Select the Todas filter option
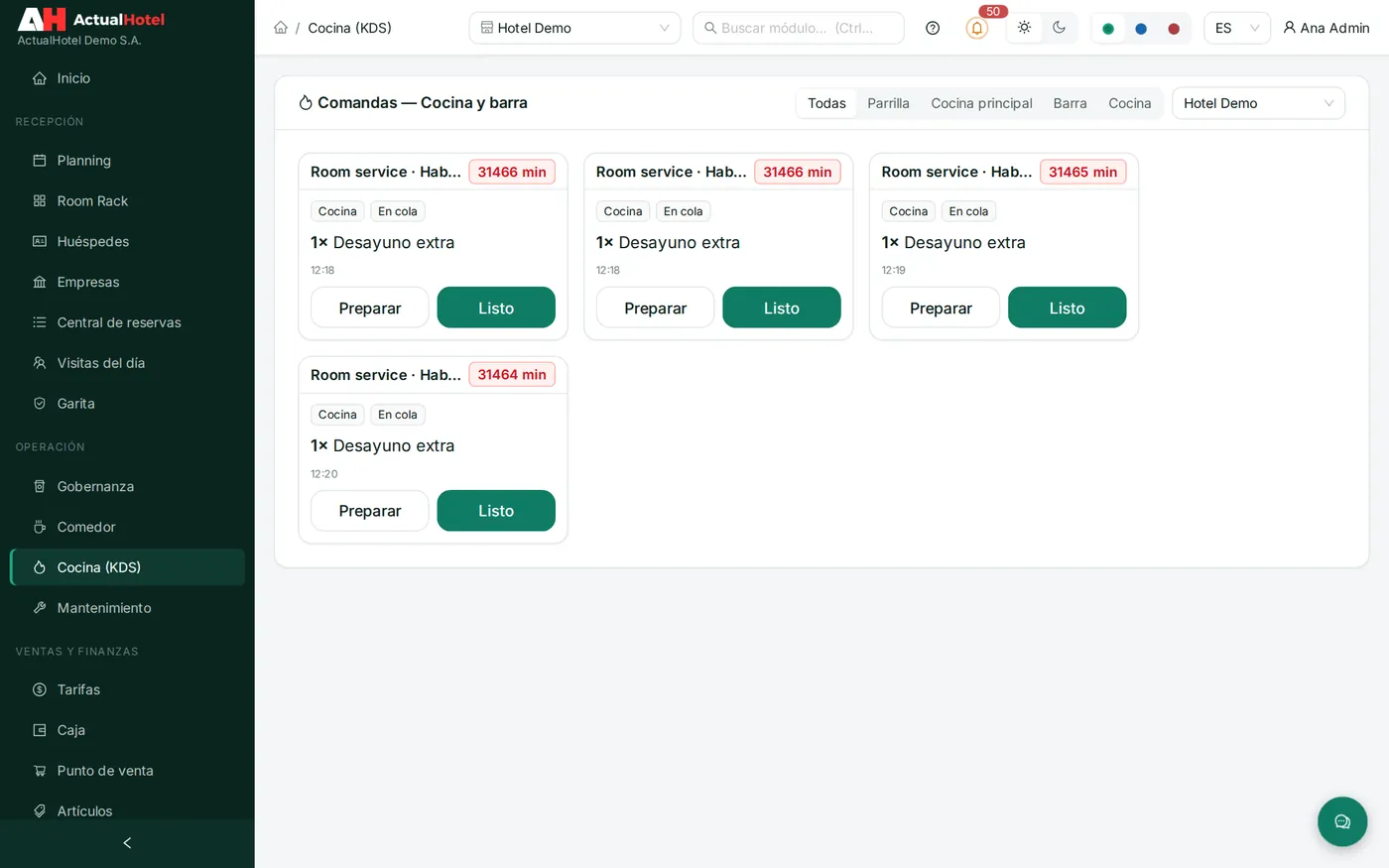 [826, 103]
